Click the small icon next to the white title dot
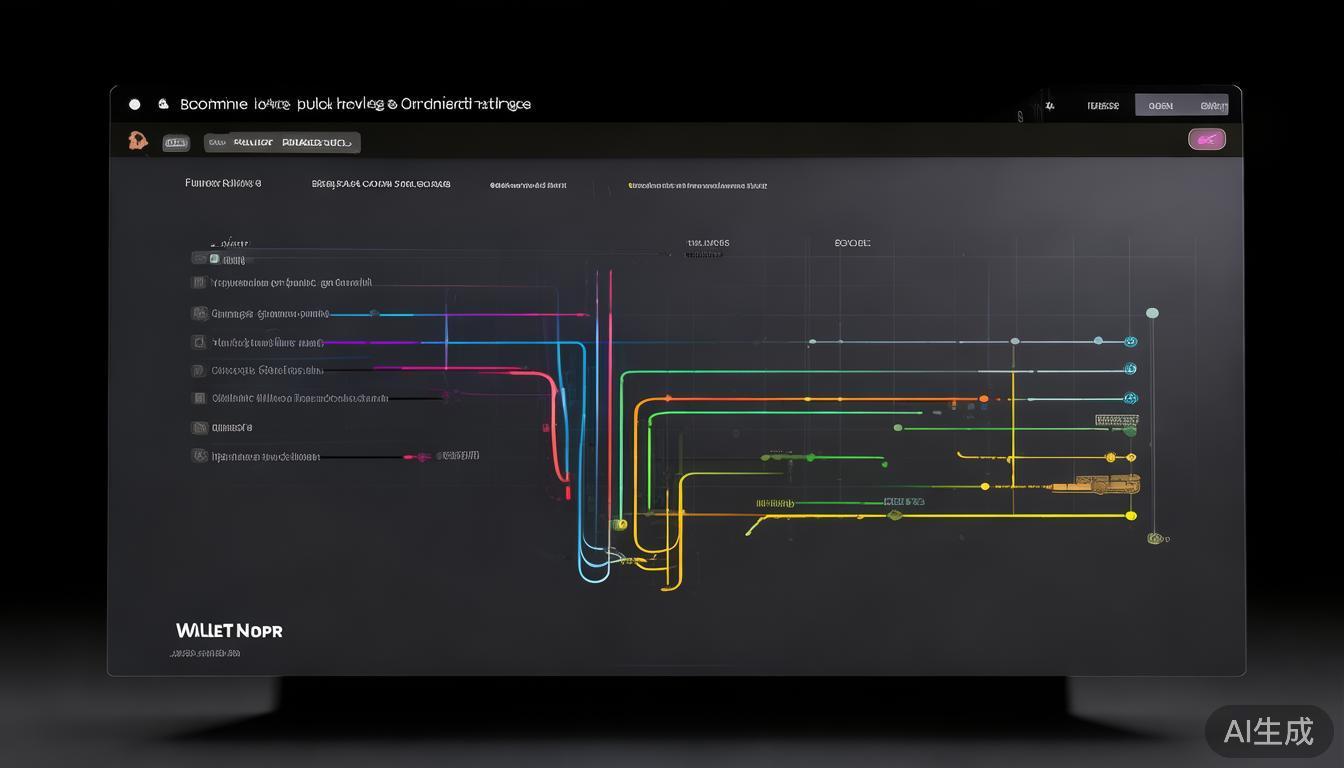The height and width of the screenshot is (768, 1344). [x=163, y=104]
